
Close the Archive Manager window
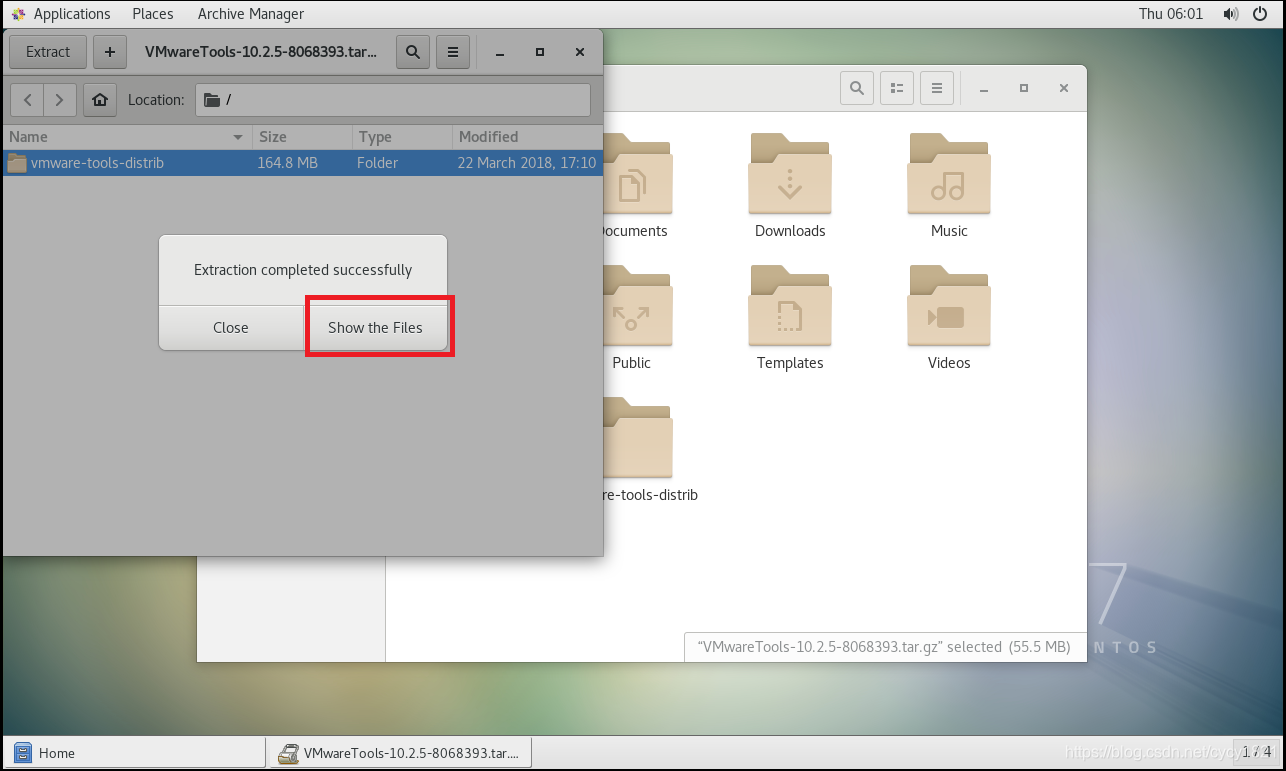click(580, 52)
